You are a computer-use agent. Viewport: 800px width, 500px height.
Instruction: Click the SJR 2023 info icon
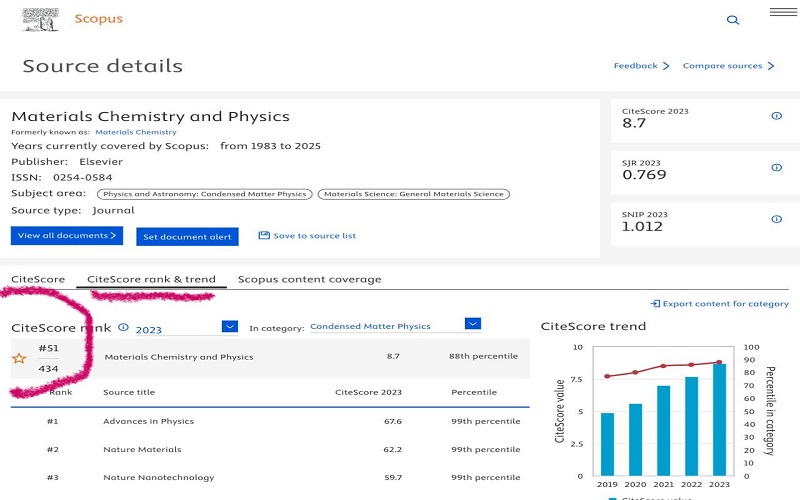coord(776,168)
